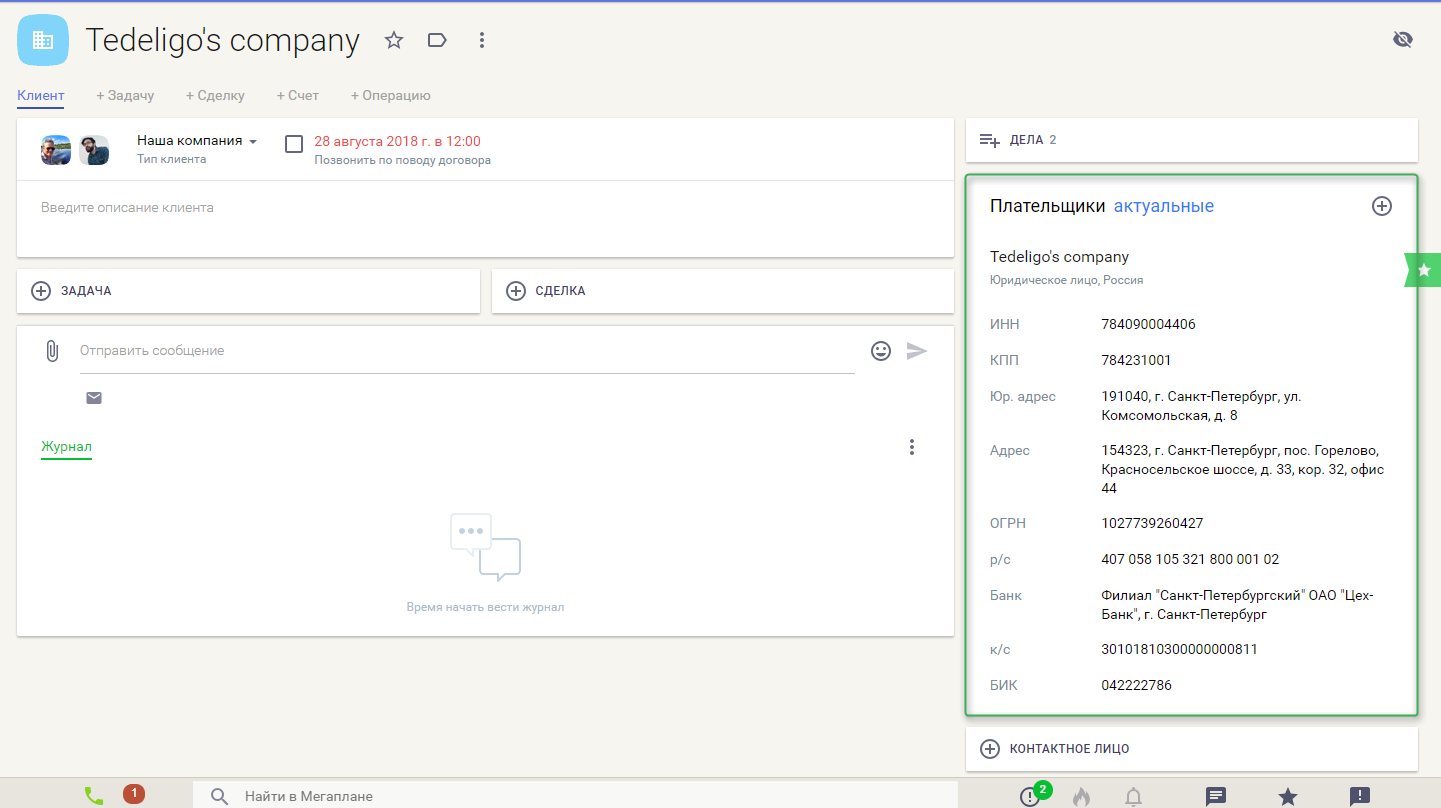Open the journal three-dot options menu
The image size is (1441, 808).
911,447
